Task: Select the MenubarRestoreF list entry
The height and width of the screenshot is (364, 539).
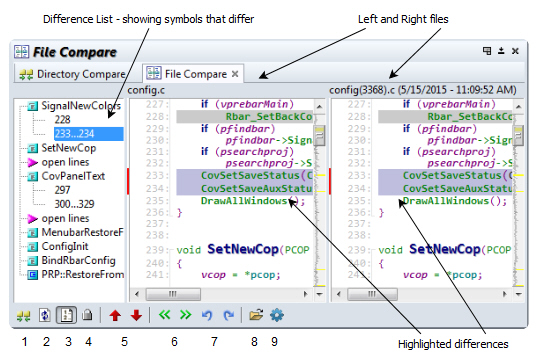Action: 82,232
